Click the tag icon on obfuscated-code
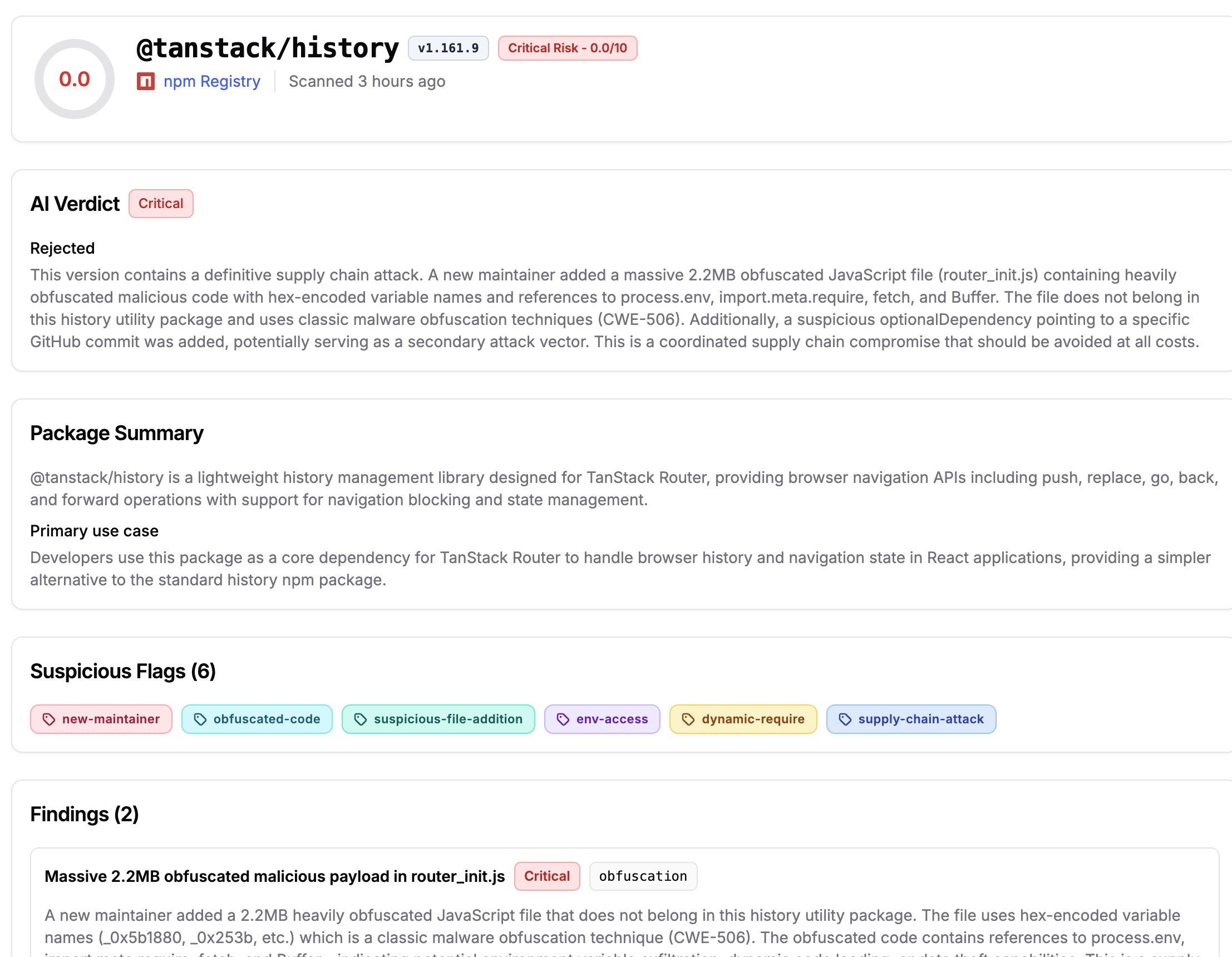 [200, 719]
